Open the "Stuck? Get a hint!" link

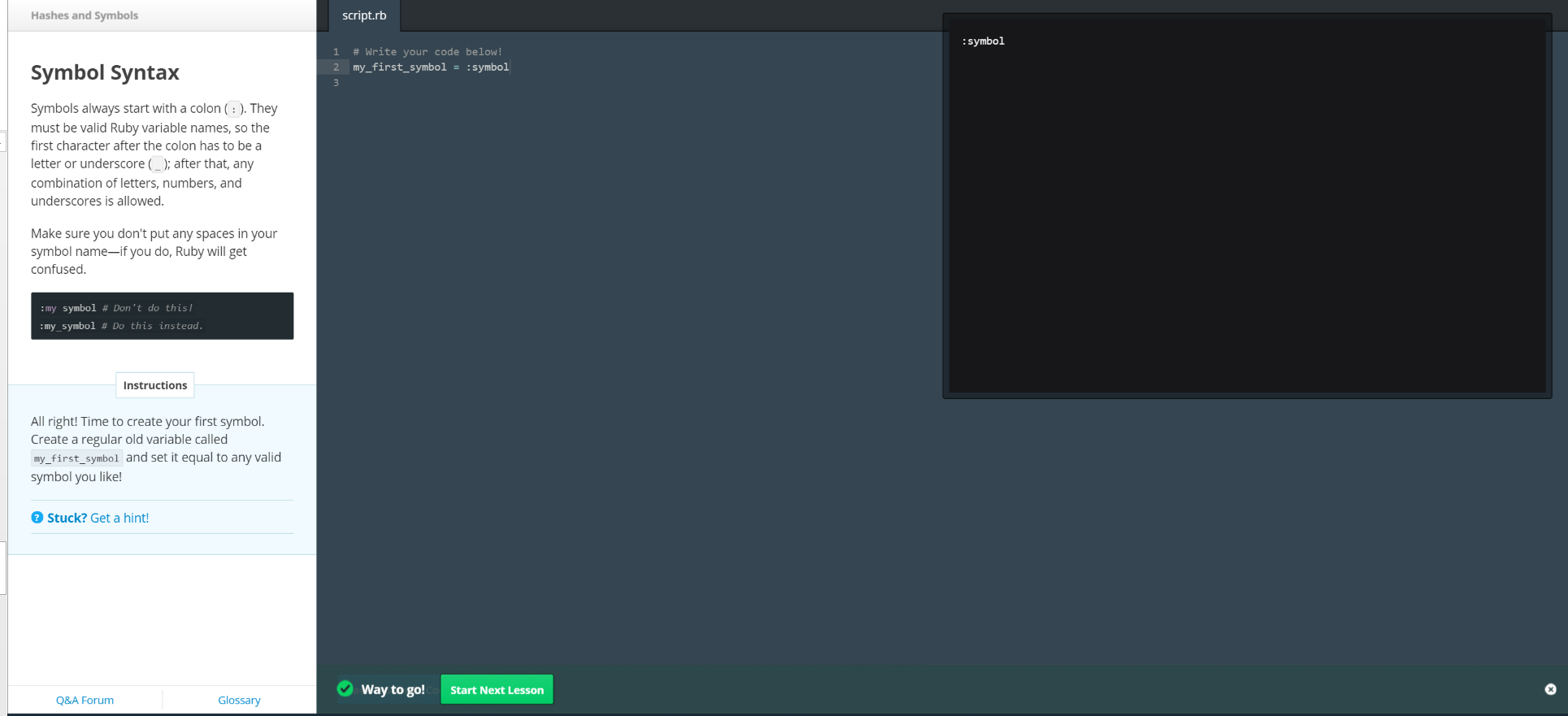pos(98,518)
